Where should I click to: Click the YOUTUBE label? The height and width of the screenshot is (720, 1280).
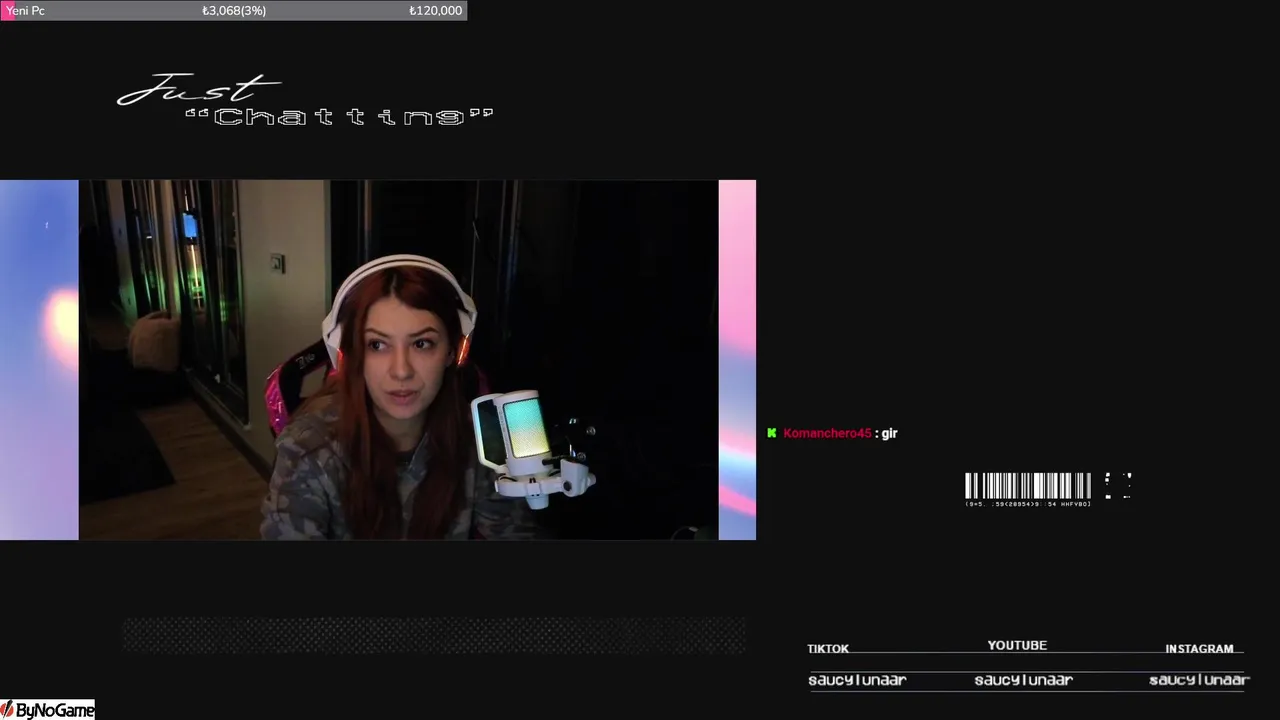pos(1017,646)
